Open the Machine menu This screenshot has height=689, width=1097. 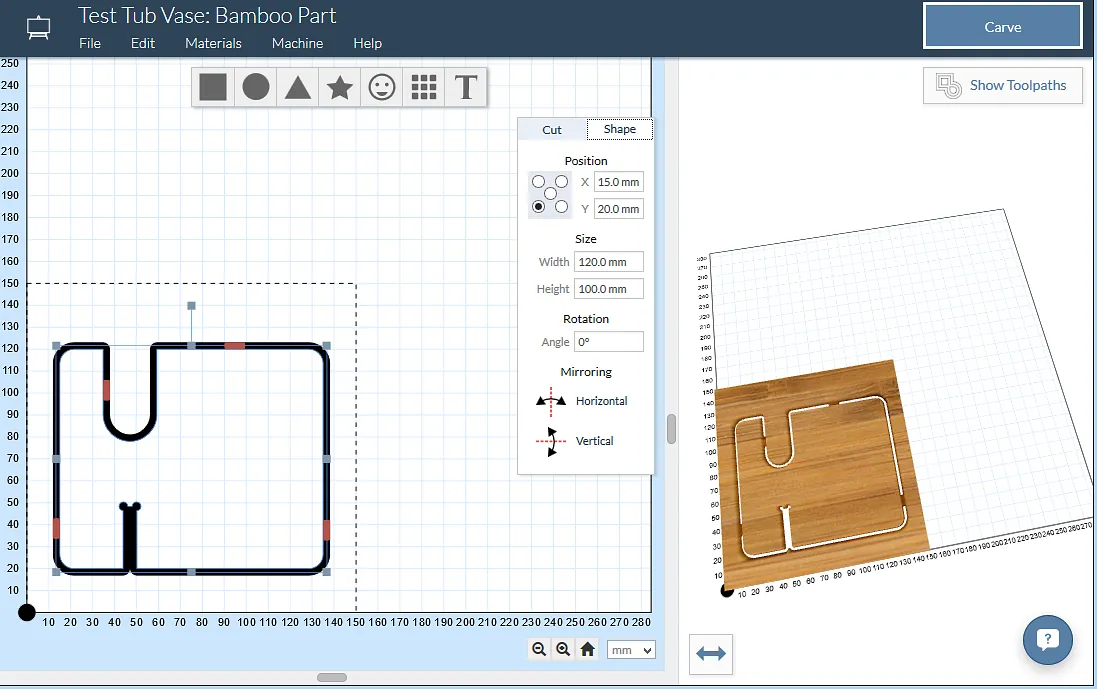click(297, 43)
